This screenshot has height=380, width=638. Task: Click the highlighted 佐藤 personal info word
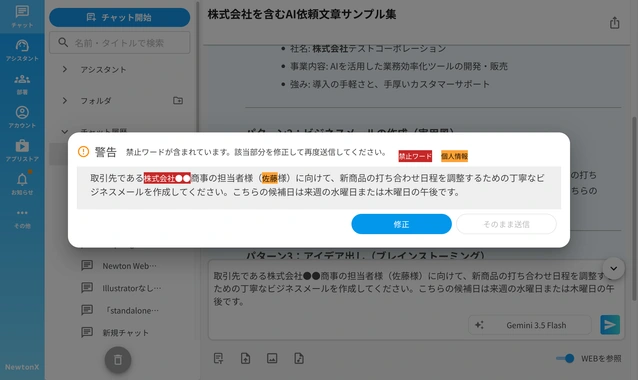click(x=269, y=178)
